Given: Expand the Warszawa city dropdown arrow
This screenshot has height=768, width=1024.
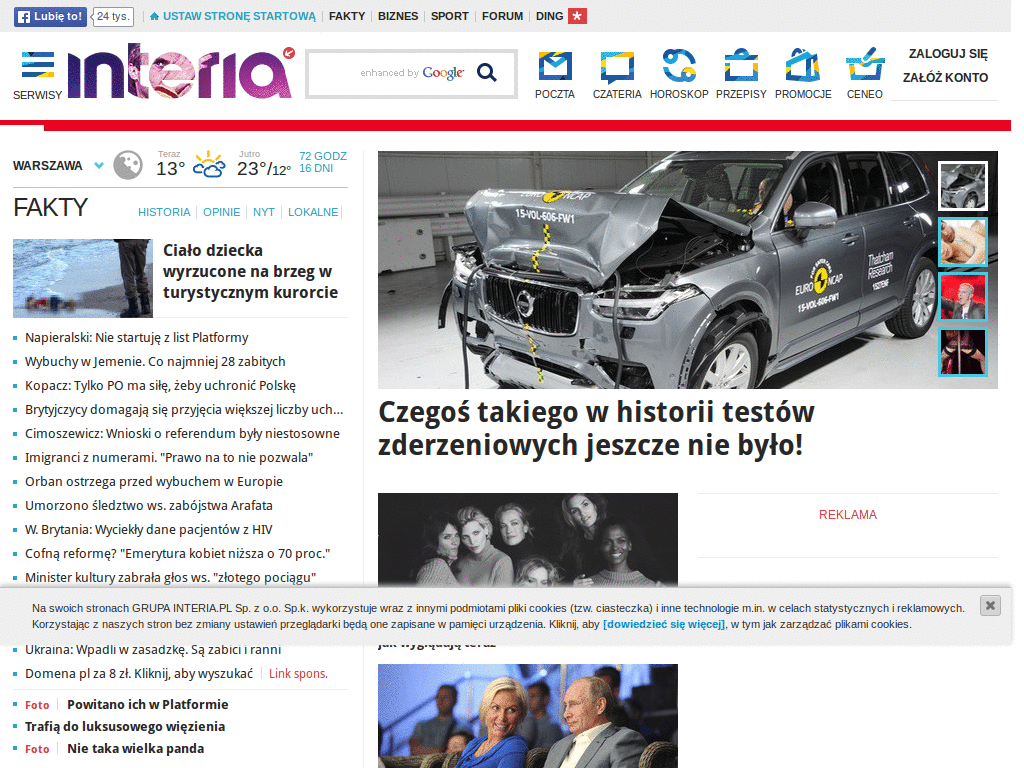Looking at the screenshot, I should point(99,165).
